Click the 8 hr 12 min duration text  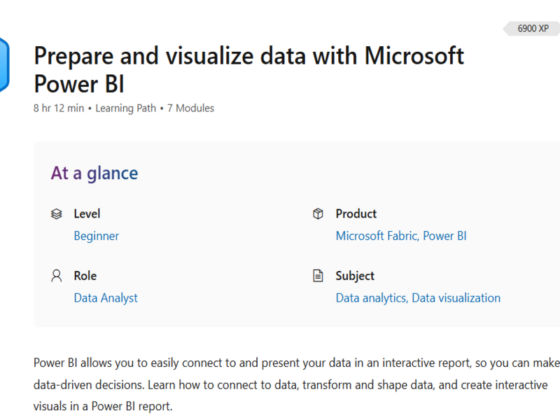(59, 108)
